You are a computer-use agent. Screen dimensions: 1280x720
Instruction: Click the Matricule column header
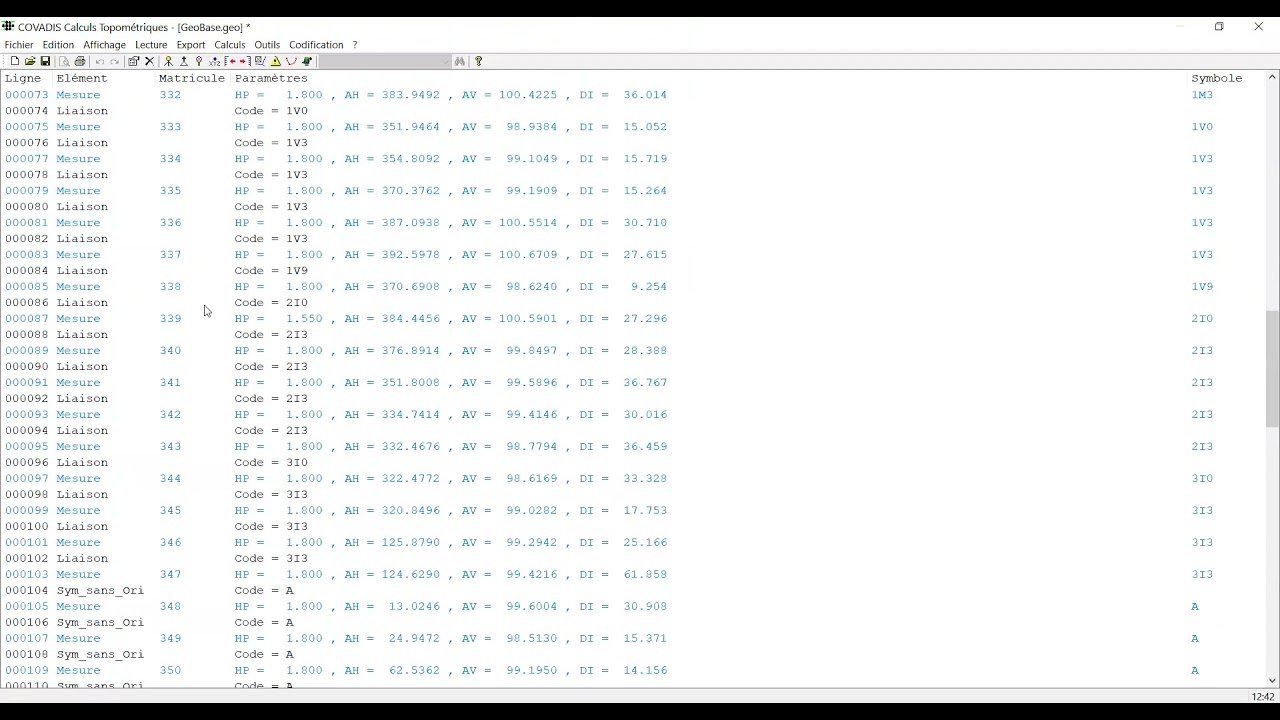tap(192, 78)
